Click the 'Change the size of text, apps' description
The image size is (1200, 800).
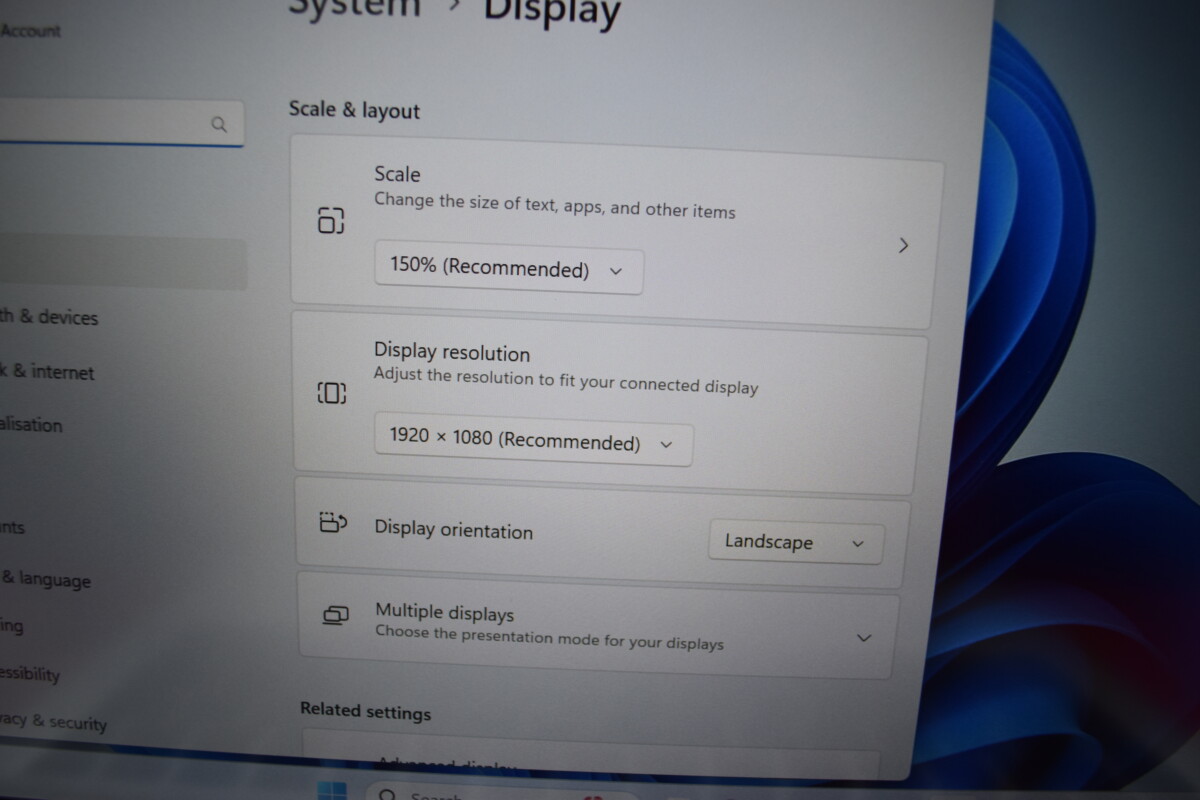coord(554,205)
